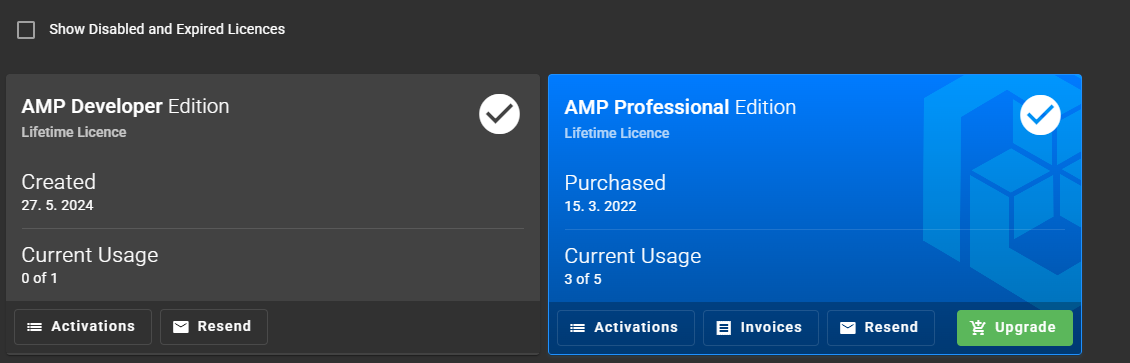1130x363 pixels.
Task: Open Activations for AMP Developer Edition
Action: coord(83,327)
